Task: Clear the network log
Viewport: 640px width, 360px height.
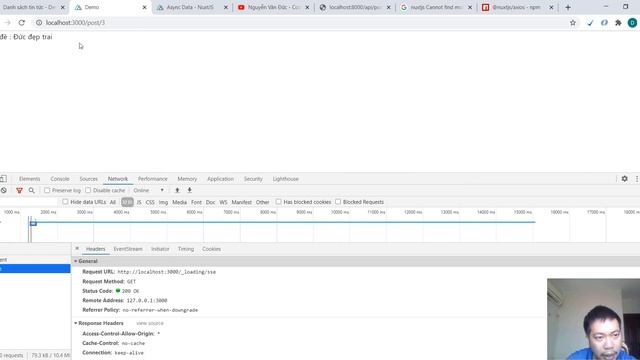Action: [x=4, y=190]
